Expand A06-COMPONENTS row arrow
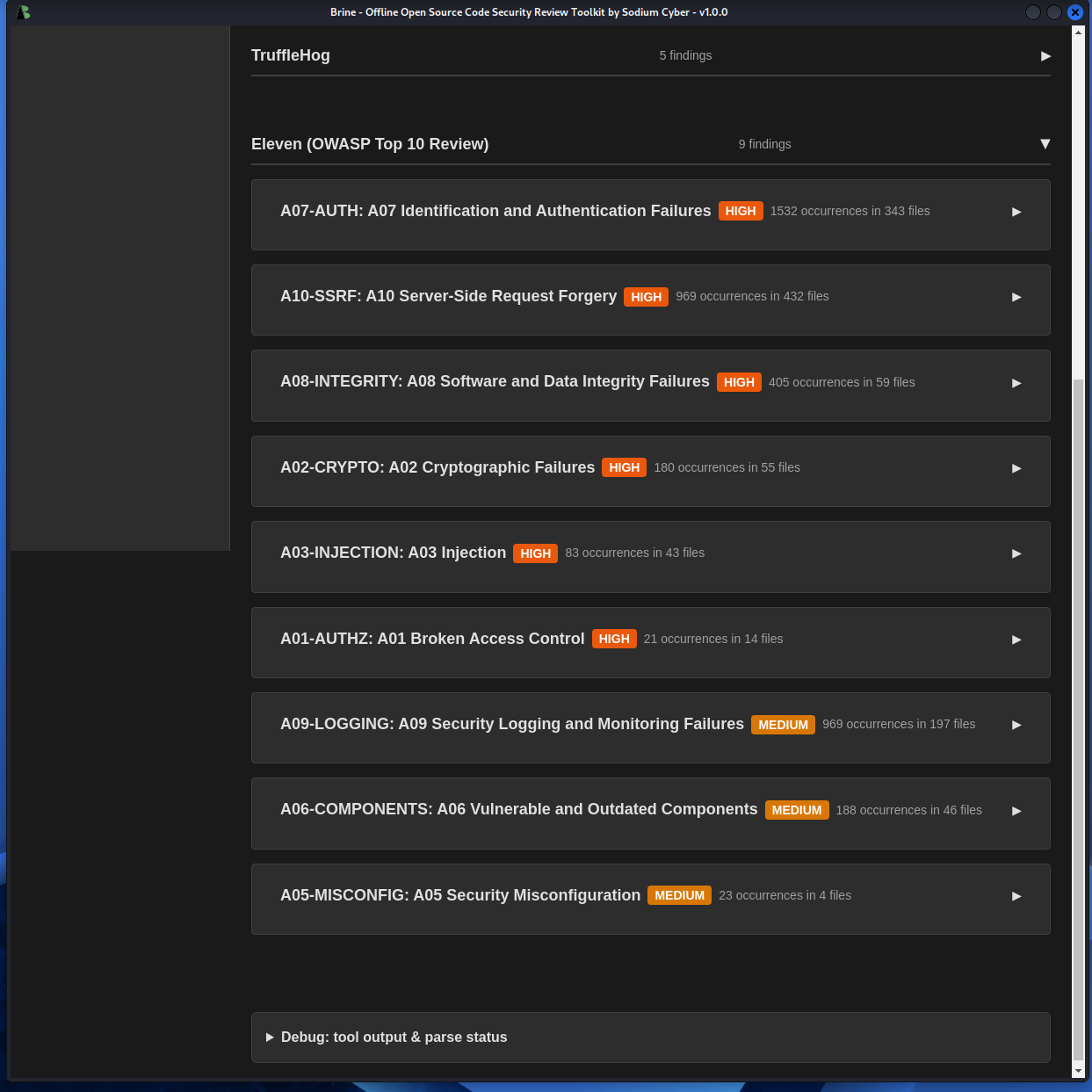The width and height of the screenshot is (1092, 1092). pos(1016,811)
